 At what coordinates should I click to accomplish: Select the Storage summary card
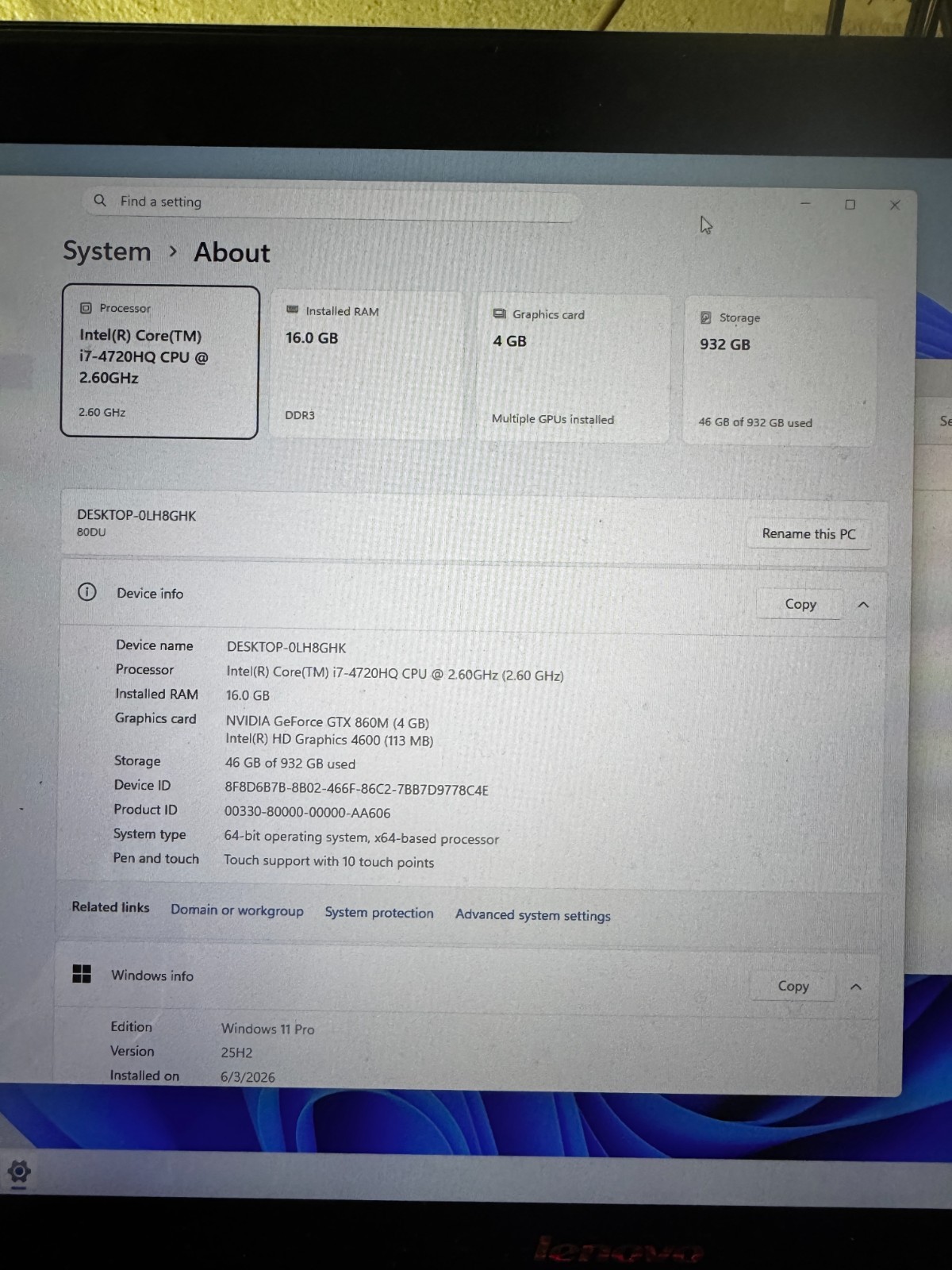coord(780,371)
